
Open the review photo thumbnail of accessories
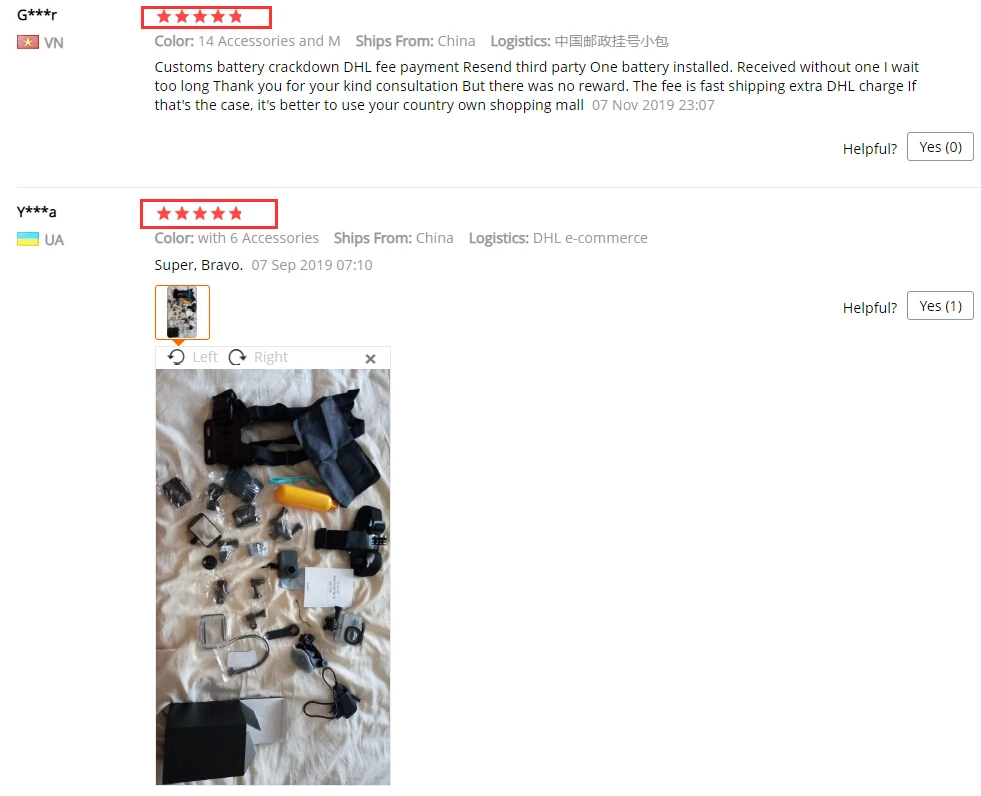click(182, 312)
